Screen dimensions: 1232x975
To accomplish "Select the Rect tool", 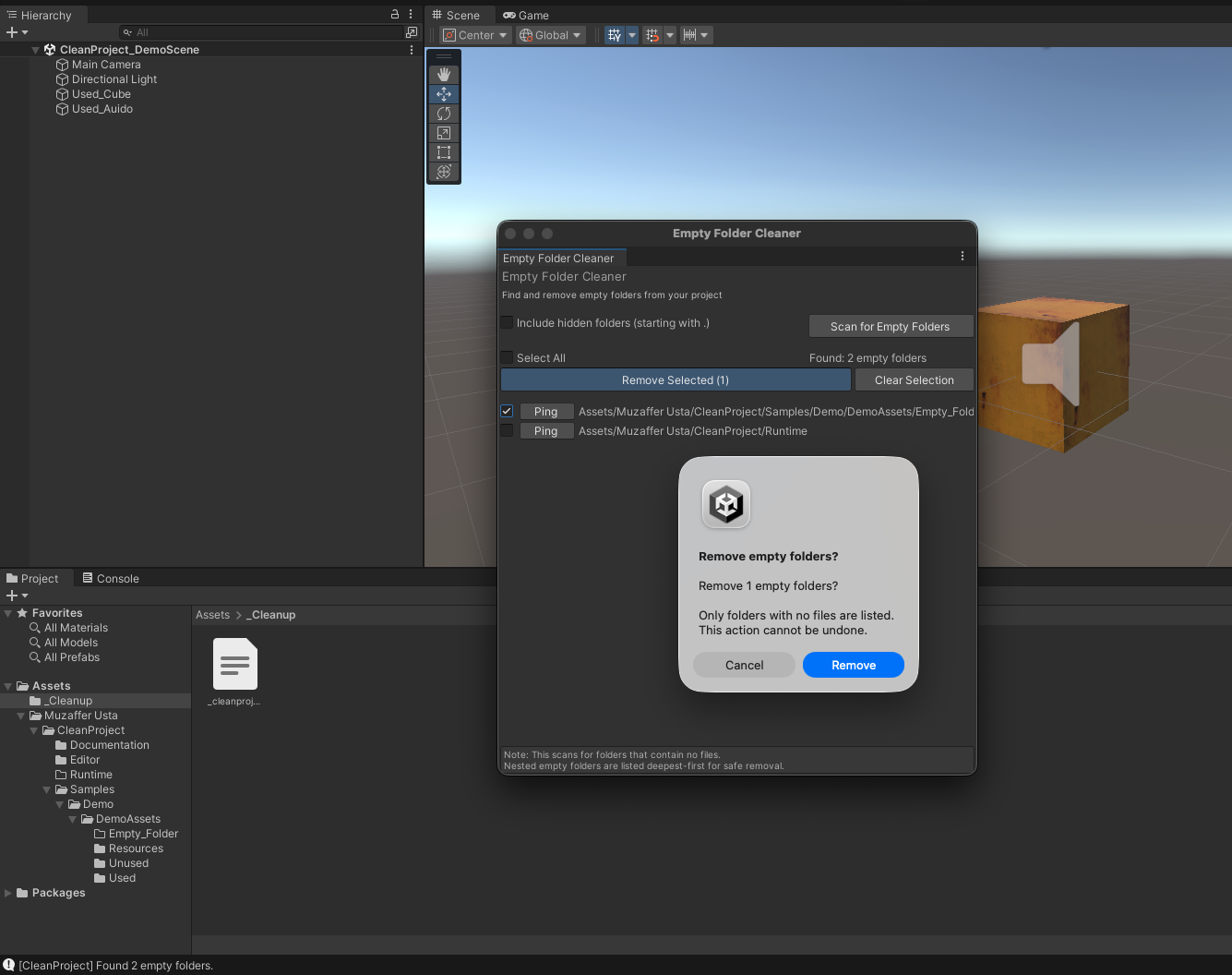I will [444, 152].
